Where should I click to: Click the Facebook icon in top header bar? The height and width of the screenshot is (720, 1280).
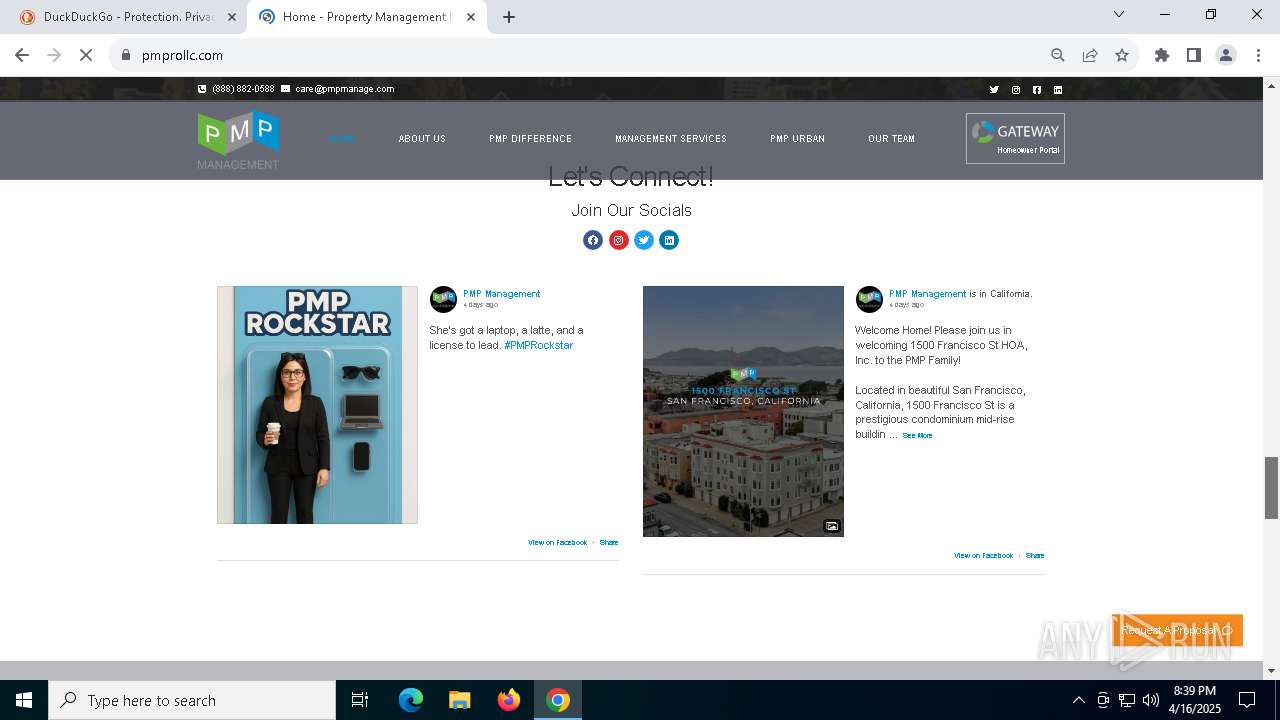(1037, 90)
